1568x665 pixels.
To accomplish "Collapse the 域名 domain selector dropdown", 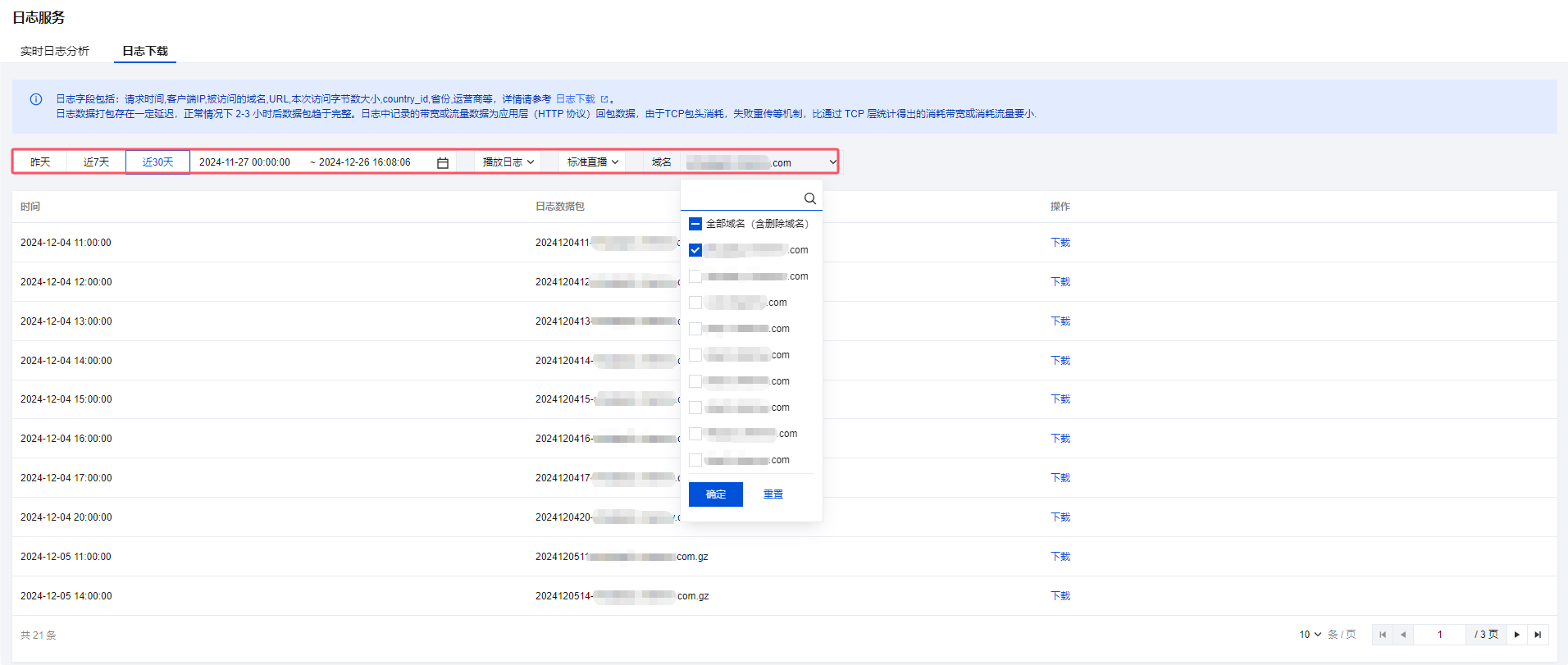I will click(832, 162).
